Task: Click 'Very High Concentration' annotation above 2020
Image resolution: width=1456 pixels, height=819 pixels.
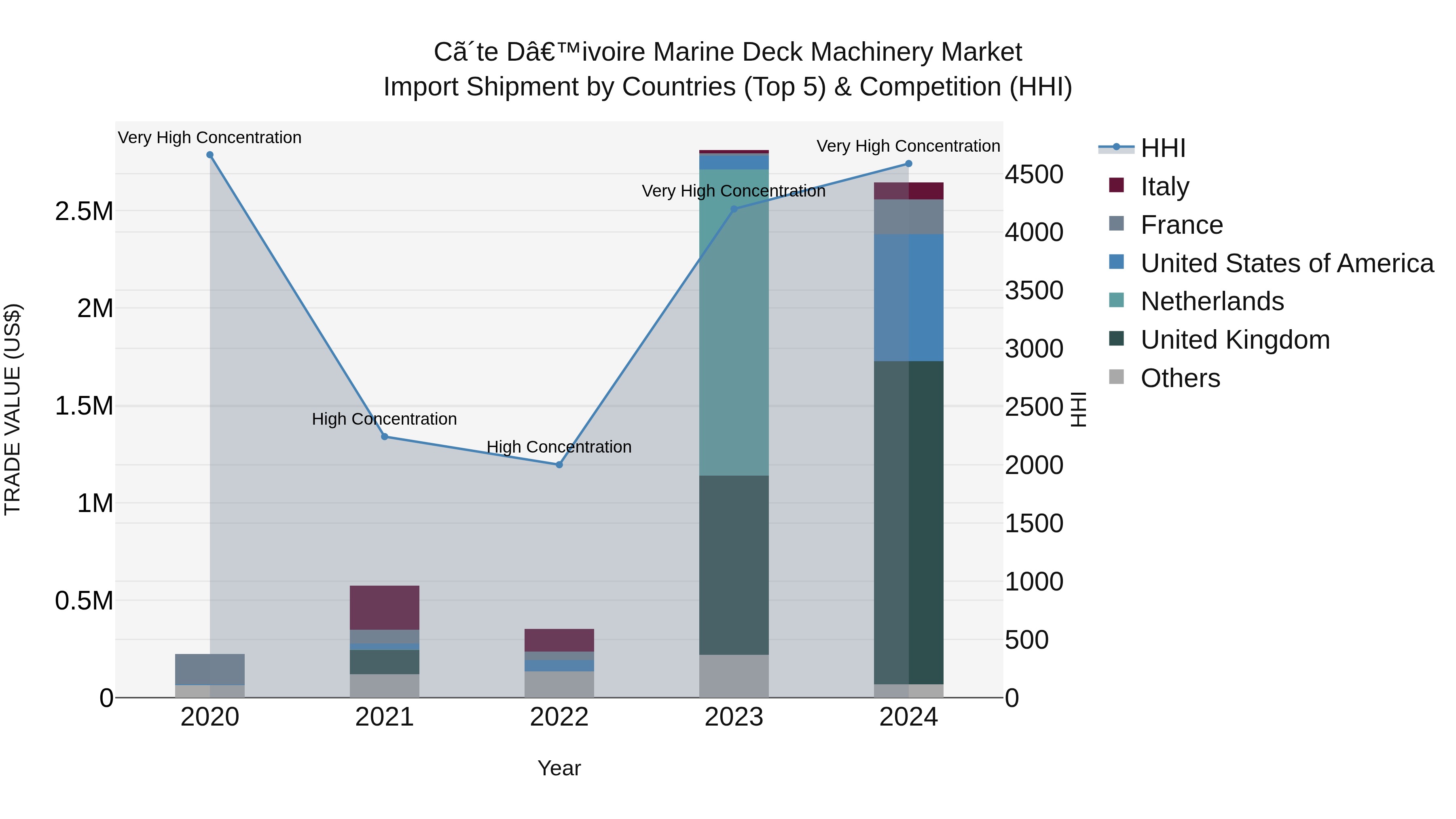Action: (210, 138)
